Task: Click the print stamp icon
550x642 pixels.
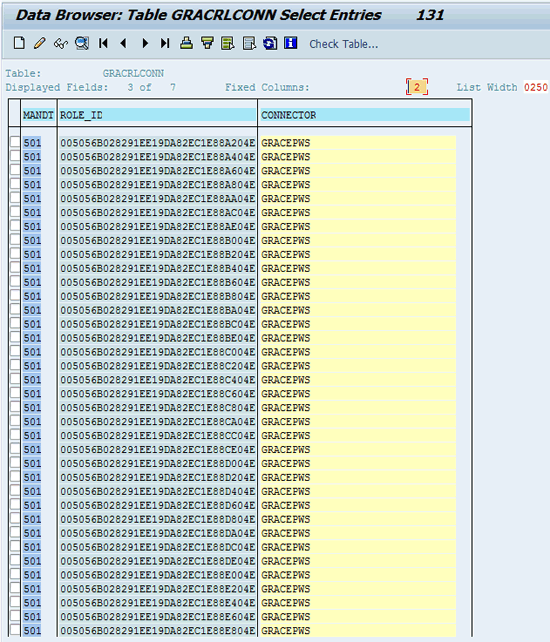Action: point(186,43)
